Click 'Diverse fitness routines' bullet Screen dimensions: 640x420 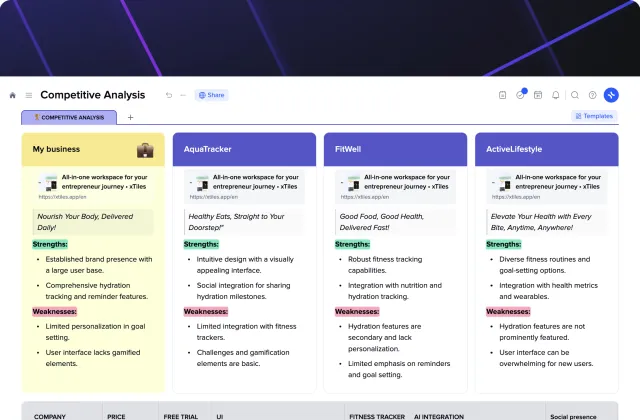[x=544, y=264]
